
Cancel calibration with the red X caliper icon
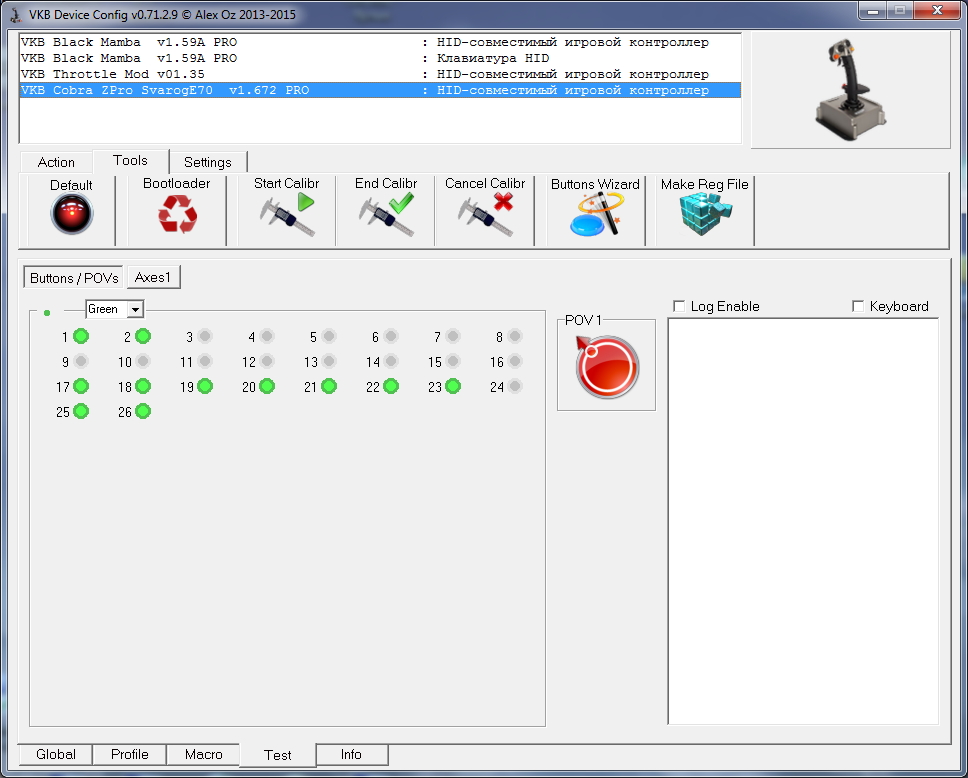click(486, 214)
